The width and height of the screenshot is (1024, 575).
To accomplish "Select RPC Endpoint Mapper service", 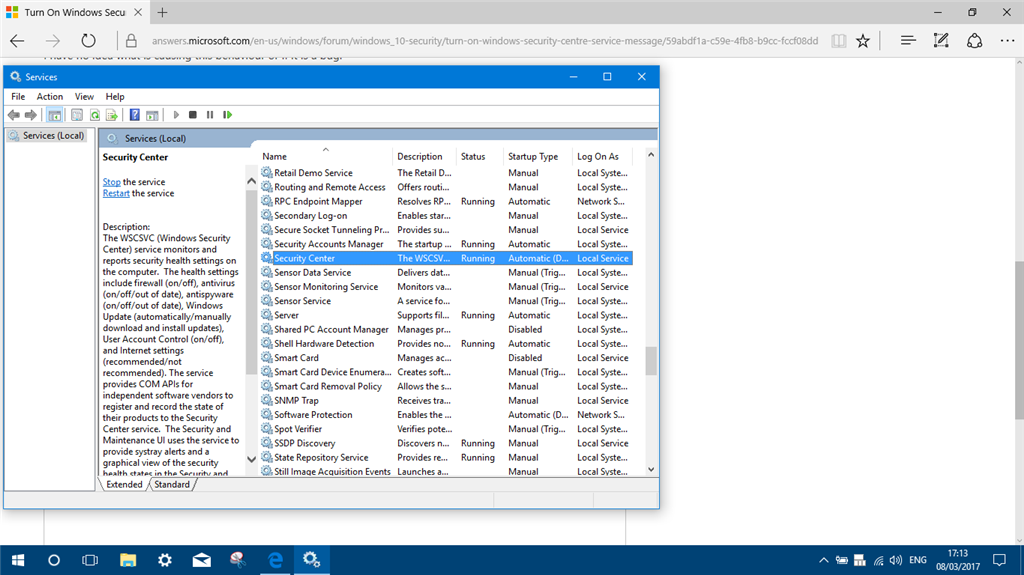I will pos(446,201).
